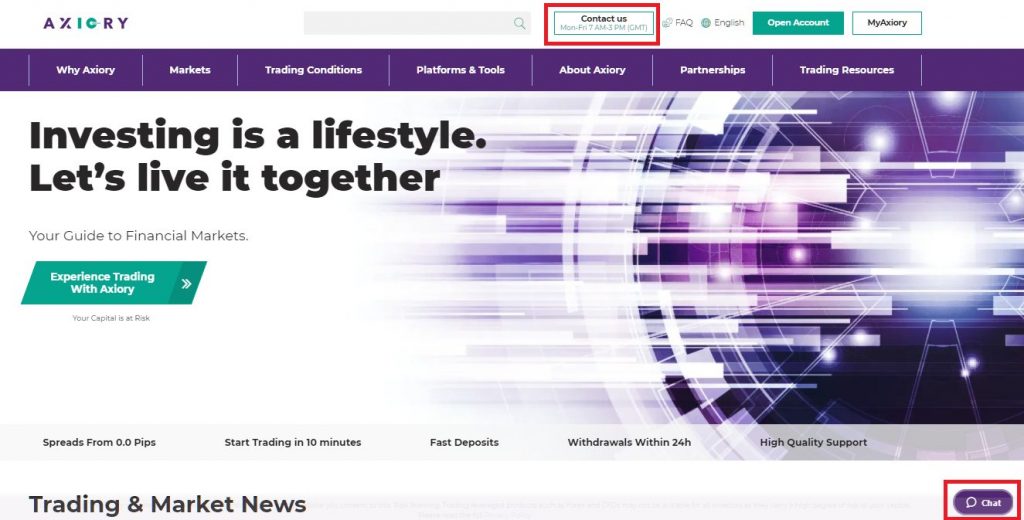Image resolution: width=1024 pixels, height=520 pixels.
Task: Click the FAQ chat bubbles icon
Action: 667,23
